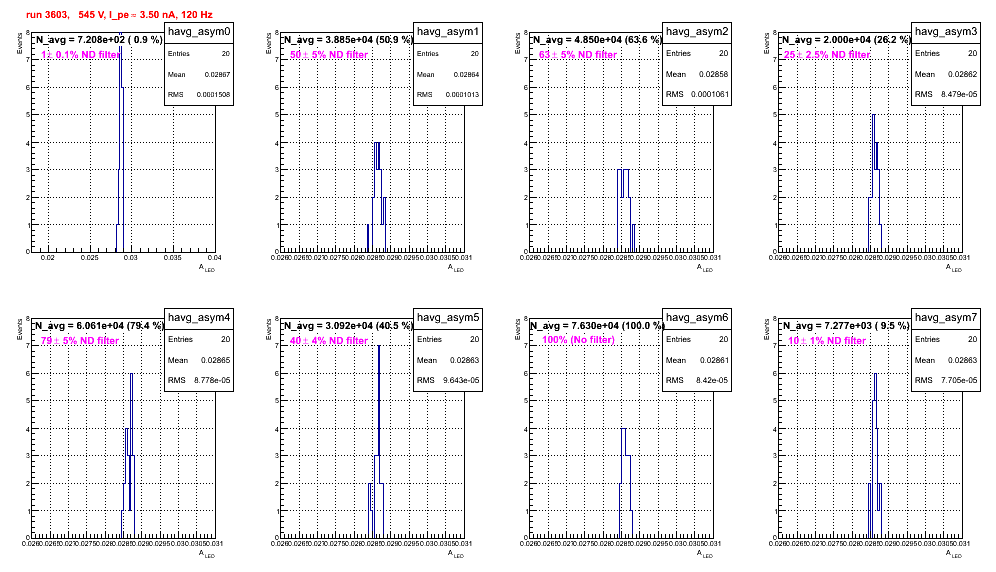The width and height of the screenshot is (996, 572).
Task: Click the N_avg = 6.061e+04 label
Action: [x=99, y=325]
